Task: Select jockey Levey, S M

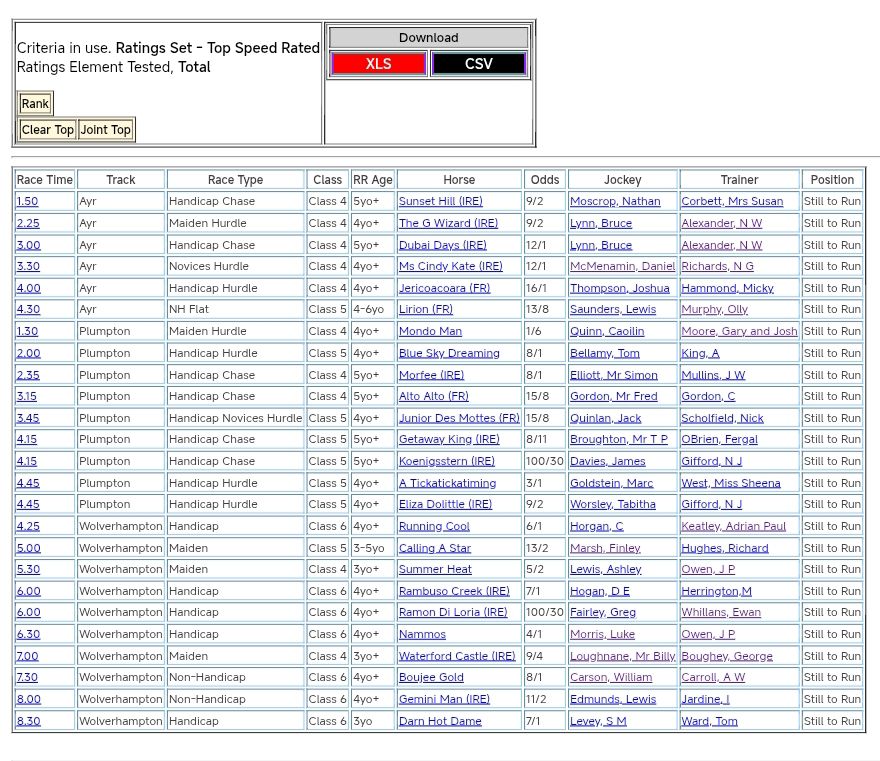Action: pos(598,721)
